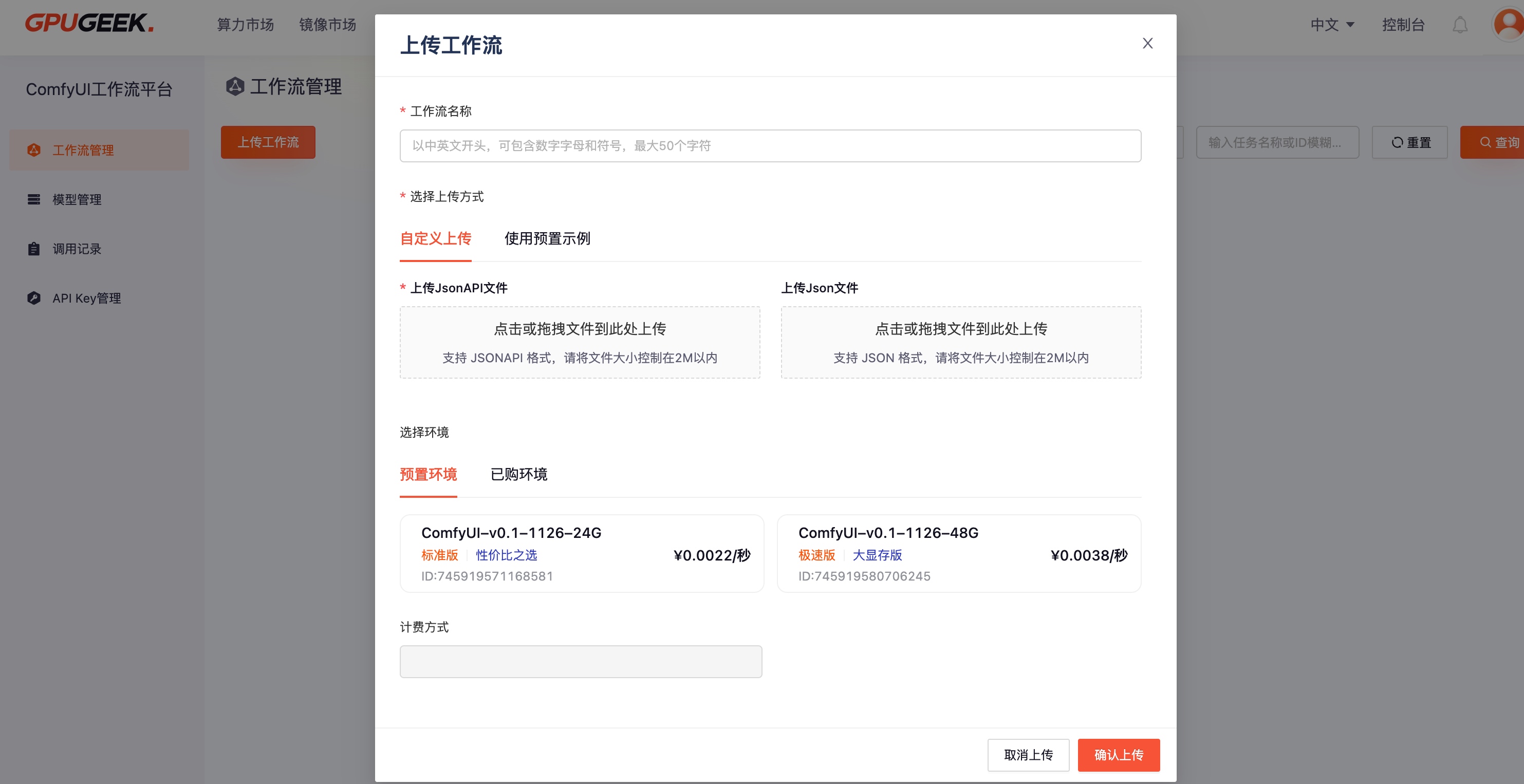This screenshot has width=1524, height=784.
Task: Click the 模型管理 sidebar icon
Action: coord(34,199)
